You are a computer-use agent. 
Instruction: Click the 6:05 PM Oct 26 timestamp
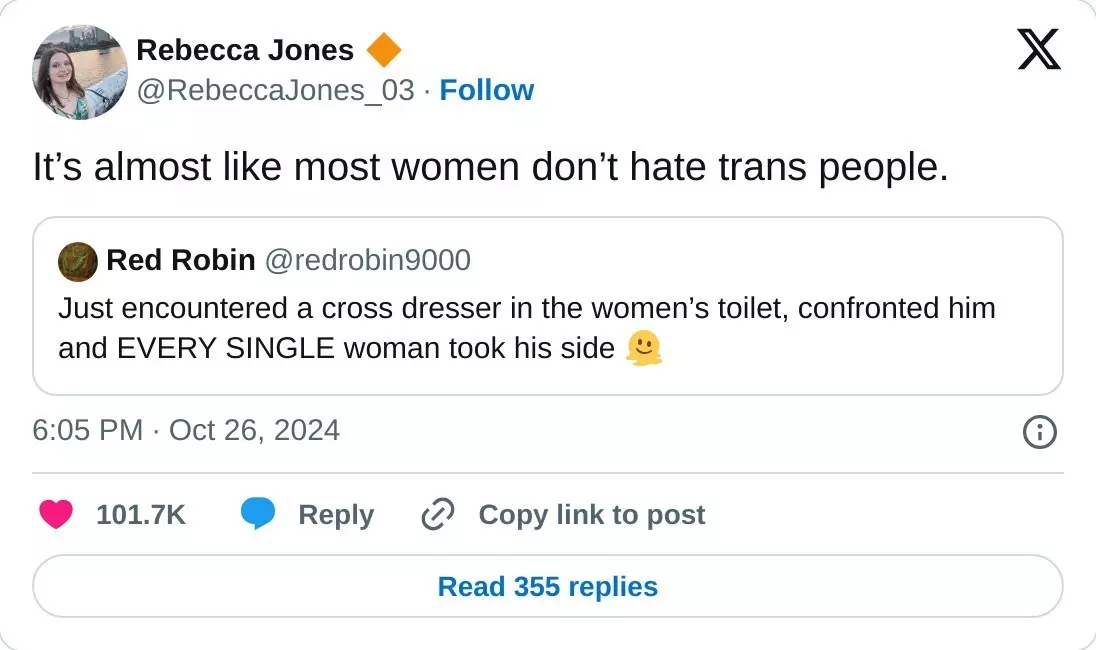point(186,430)
